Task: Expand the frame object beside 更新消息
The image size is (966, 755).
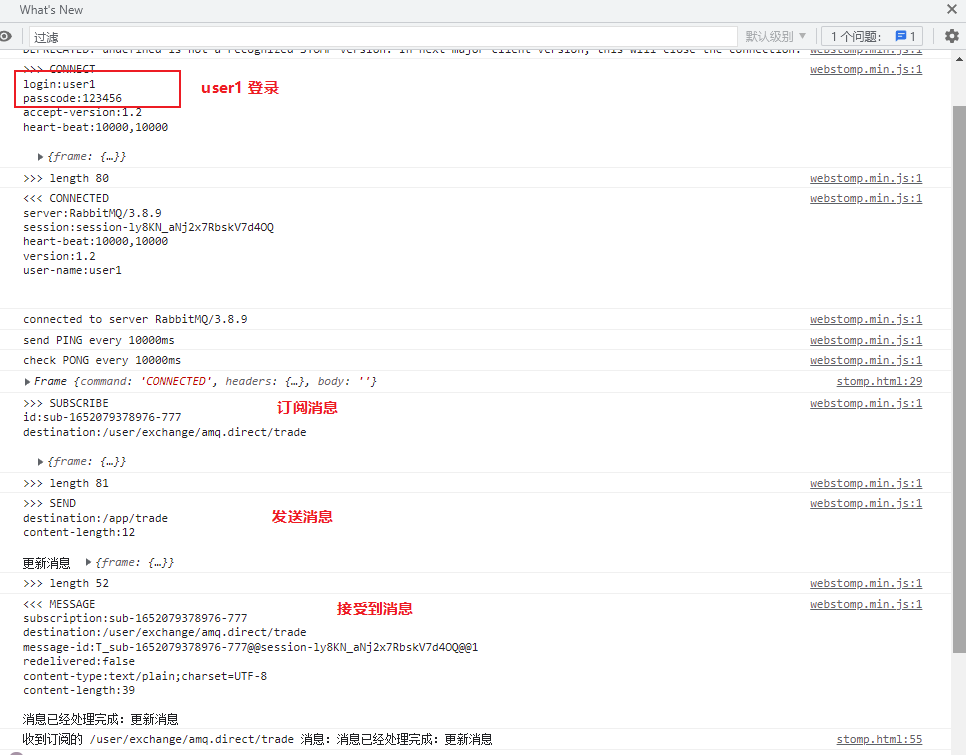Action: (x=88, y=562)
